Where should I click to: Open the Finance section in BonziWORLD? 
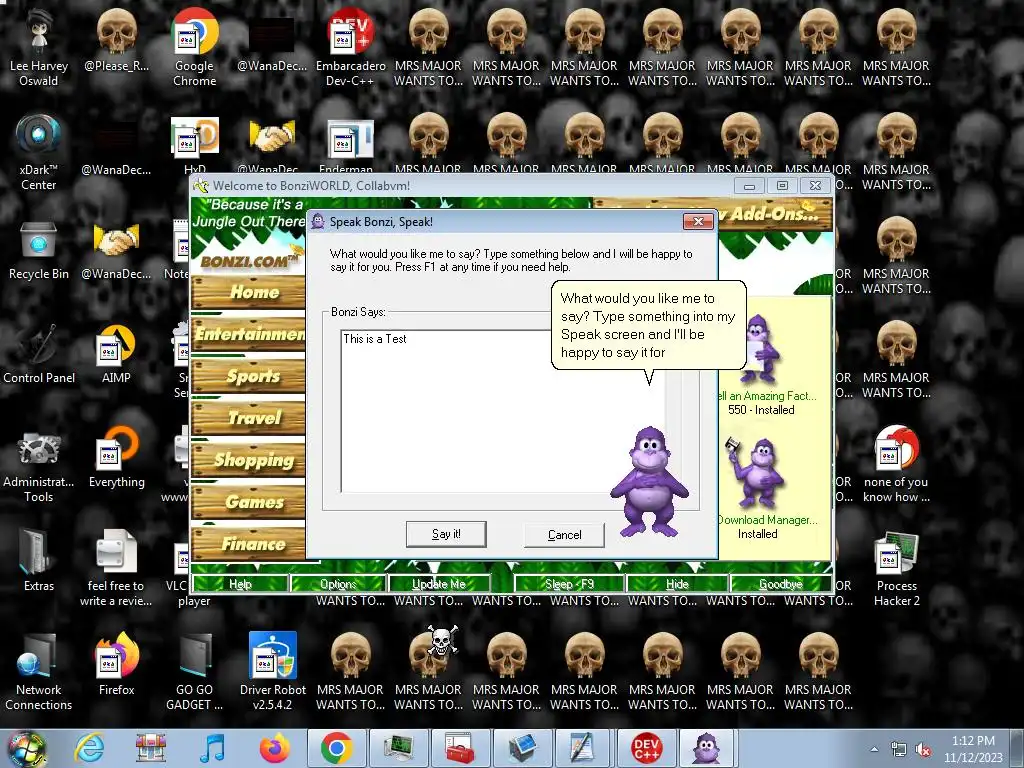(248, 543)
